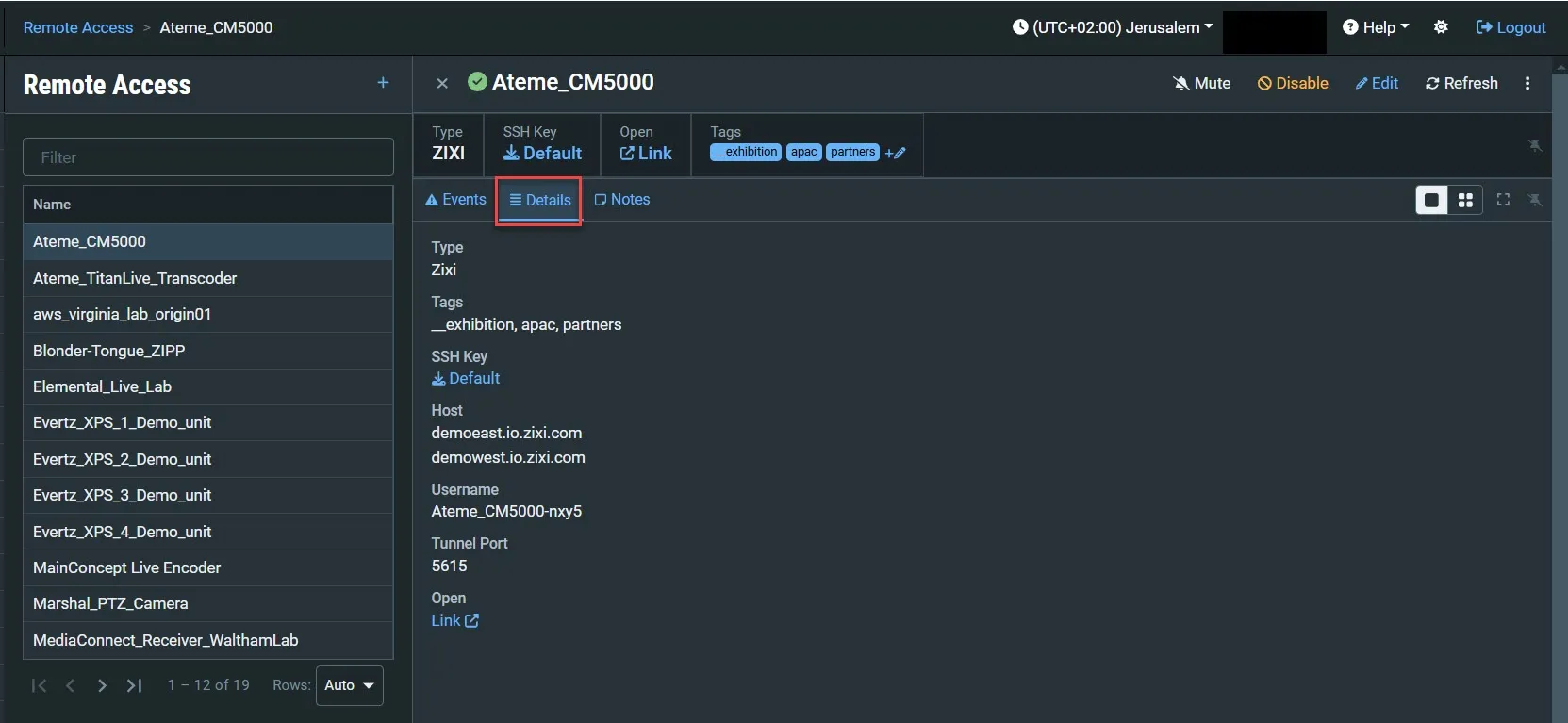Download Default SSH key in header bar
Screen dimensions: 1568x723
point(542,153)
